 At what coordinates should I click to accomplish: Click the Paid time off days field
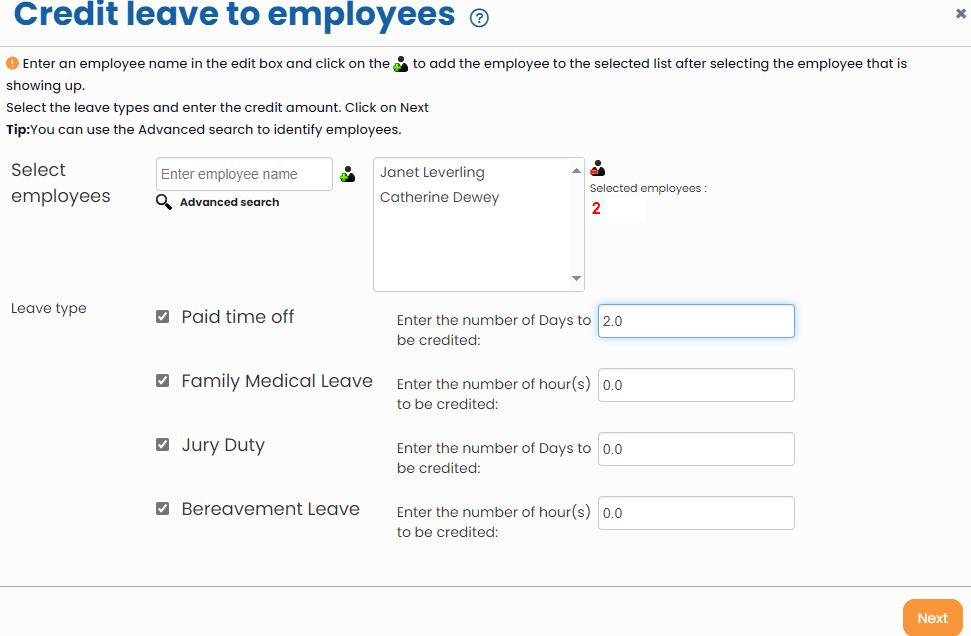click(696, 321)
